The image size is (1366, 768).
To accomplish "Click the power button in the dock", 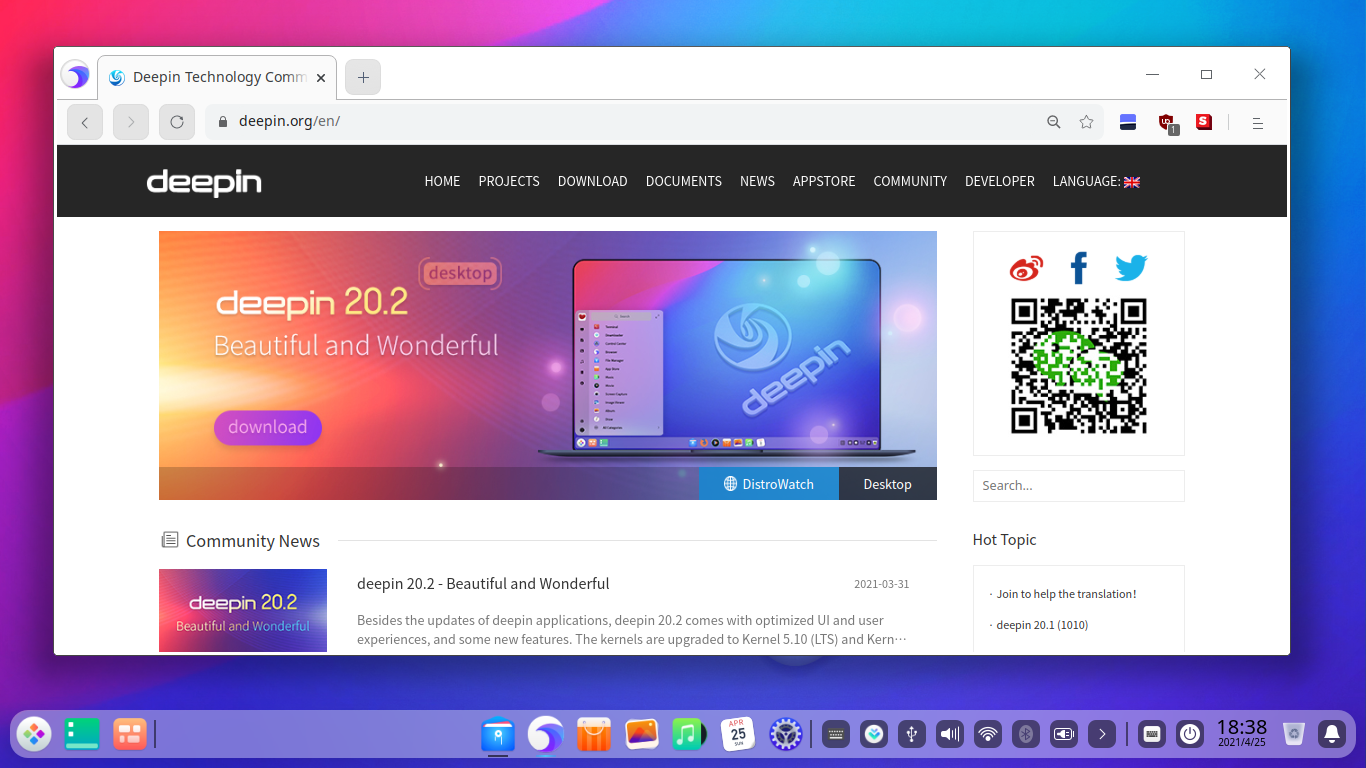I will point(1190,734).
